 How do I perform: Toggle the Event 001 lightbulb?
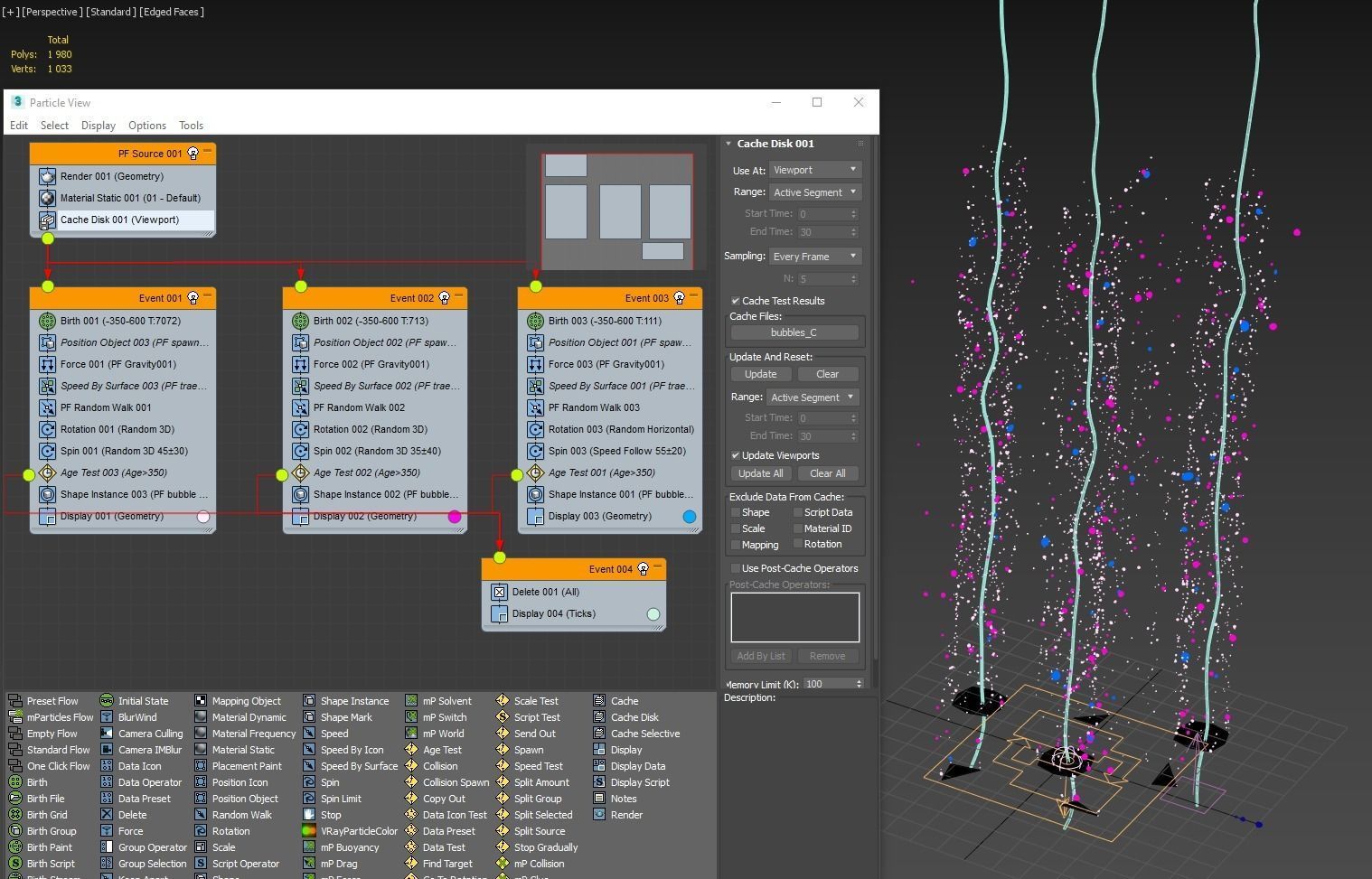click(193, 298)
